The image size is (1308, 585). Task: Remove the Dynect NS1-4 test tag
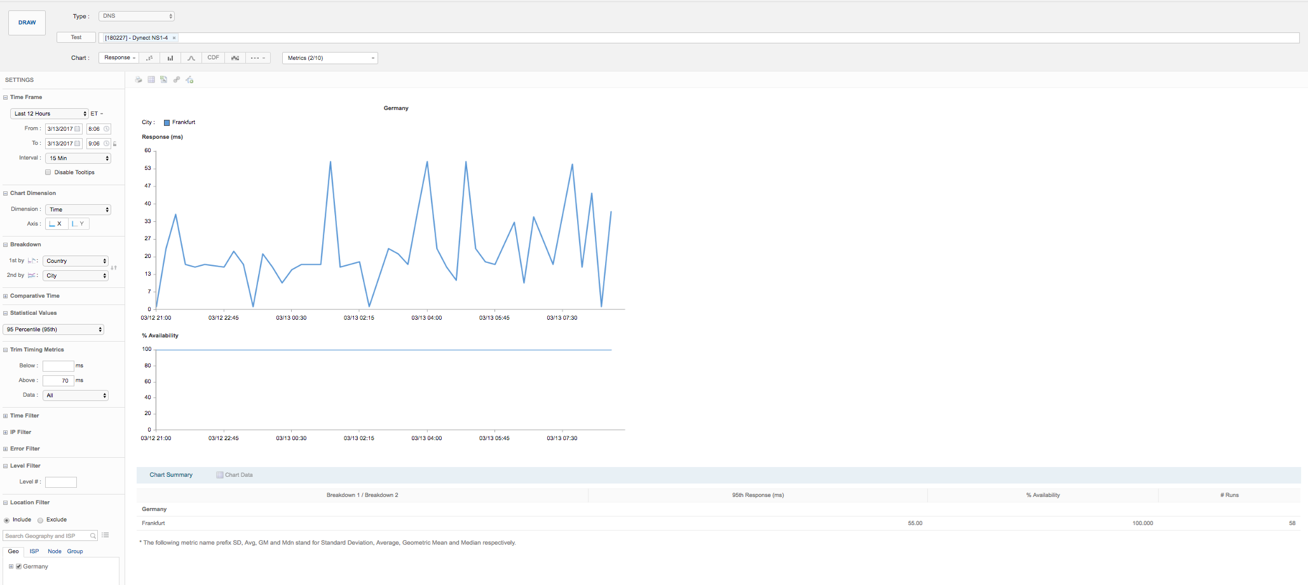coord(174,38)
